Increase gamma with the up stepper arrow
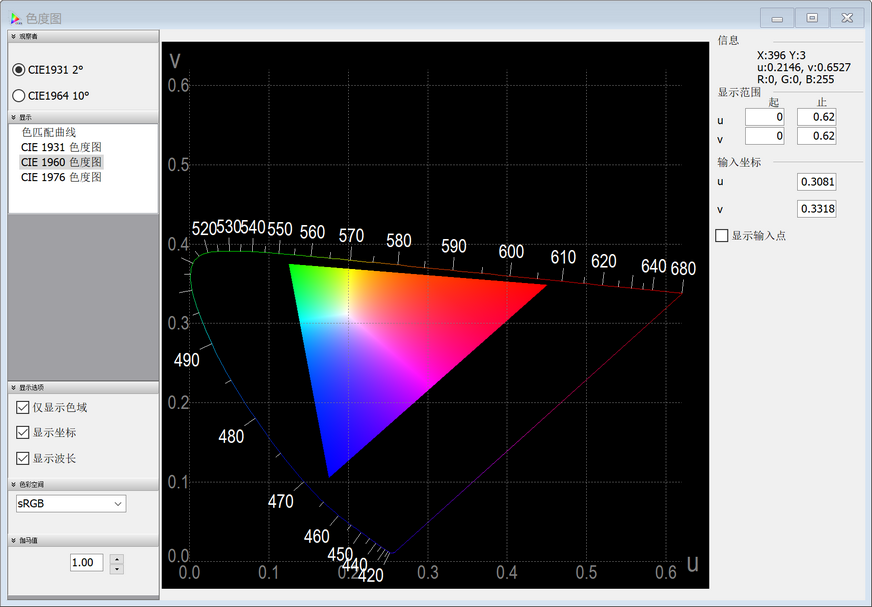This screenshot has height=607, width=872. [117, 559]
